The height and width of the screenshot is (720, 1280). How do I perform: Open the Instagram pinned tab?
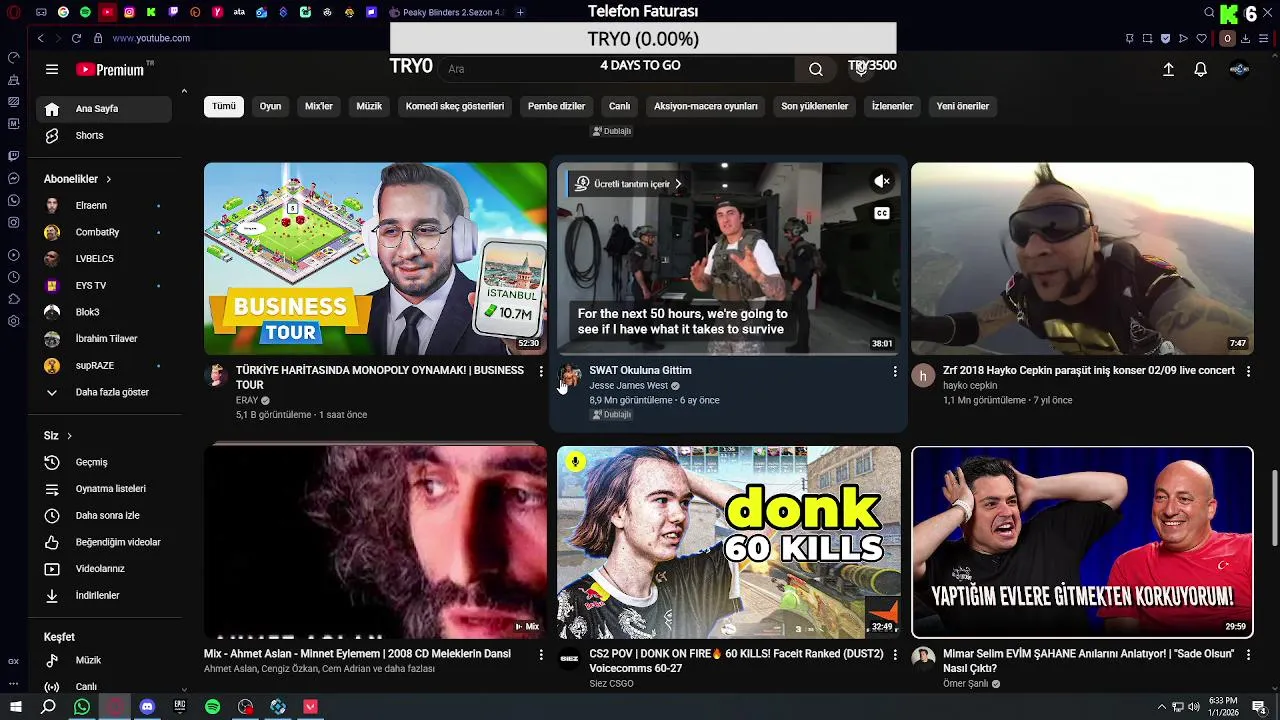click(129, 12)
